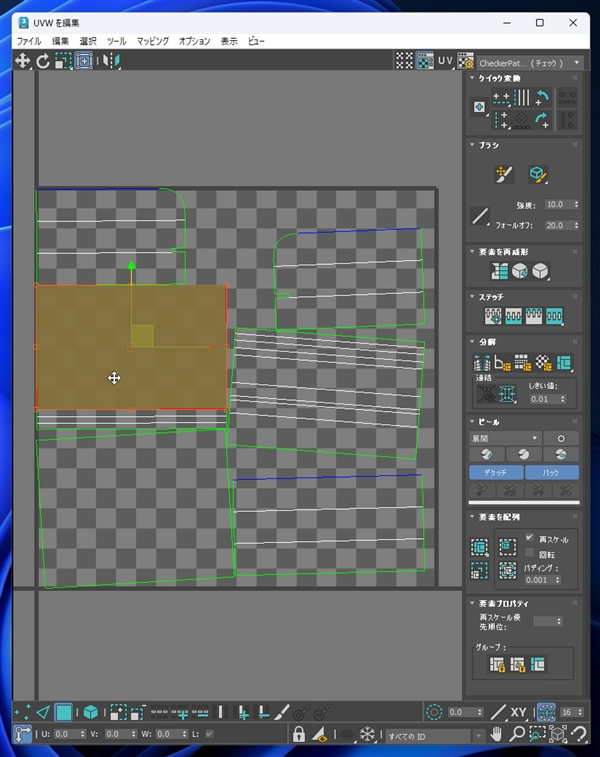This screenshot has height=757, width=600.
Task: Click the パック button
Action: tap(552, 473)
